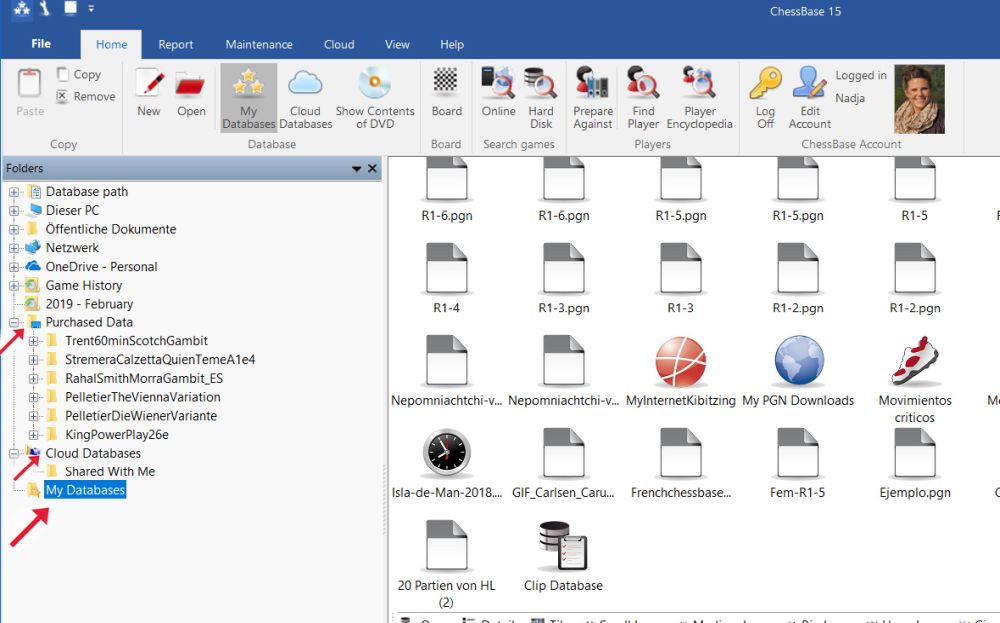Switch to the Home ribbon tab
The image size is (1000, 623).
pyautogui.click(x=112, y=45)
